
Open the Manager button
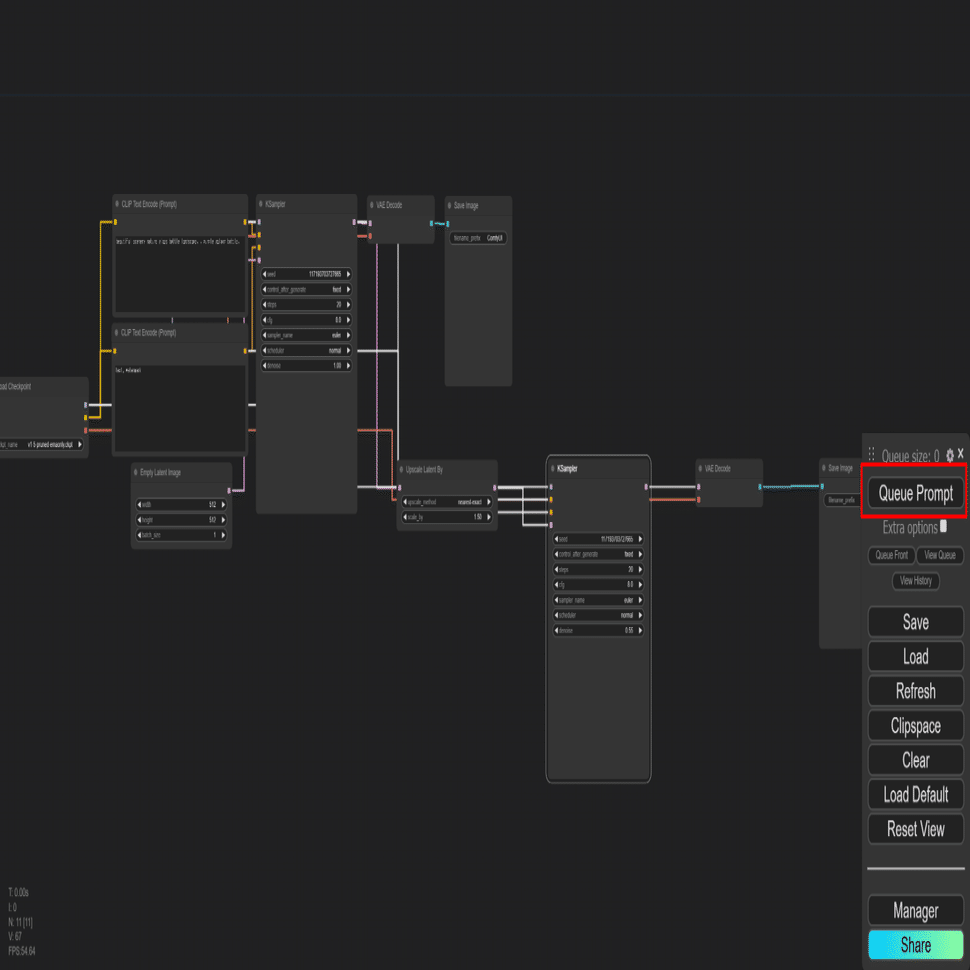916,911
